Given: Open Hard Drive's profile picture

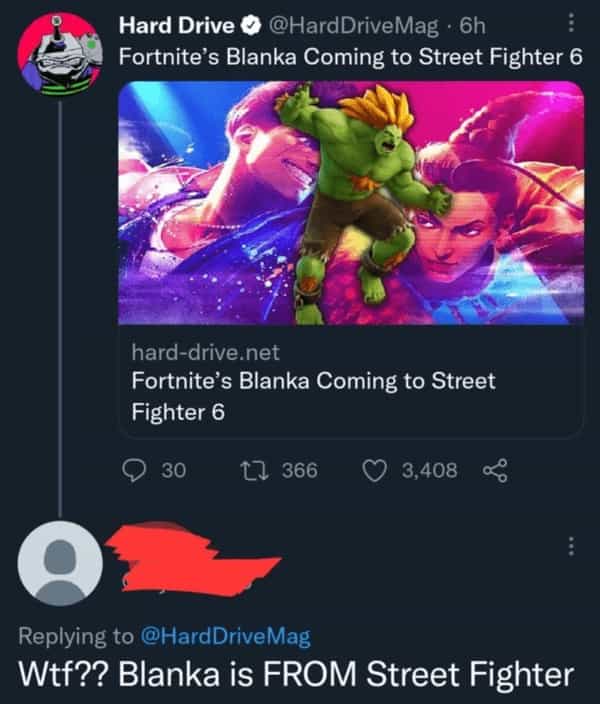Looking at the screenshot, I should pos(61,56).
